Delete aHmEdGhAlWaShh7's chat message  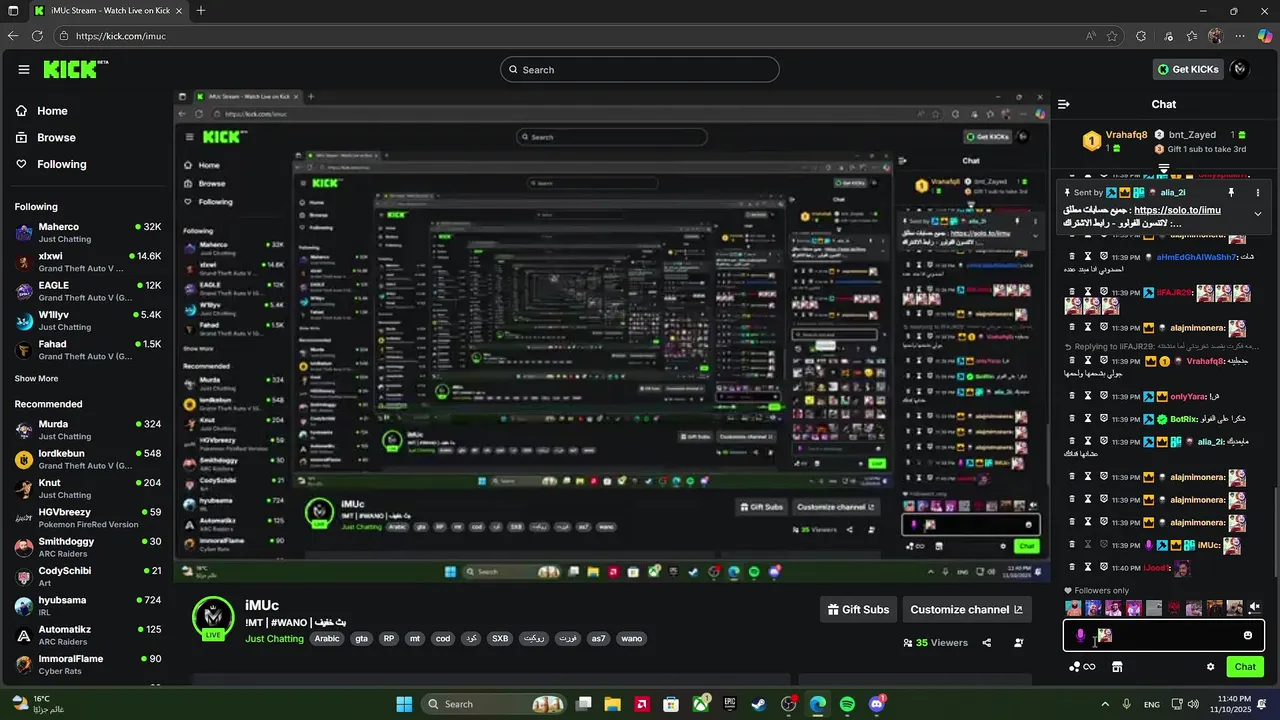[x=1072, y=257]
